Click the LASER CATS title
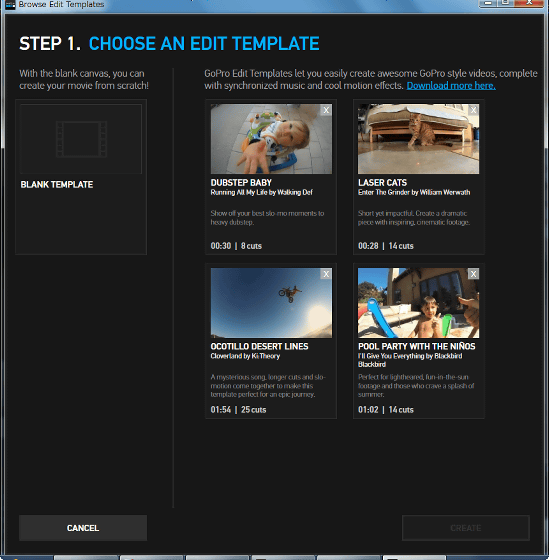The image size is (549, 560). [x=383, y=183]
